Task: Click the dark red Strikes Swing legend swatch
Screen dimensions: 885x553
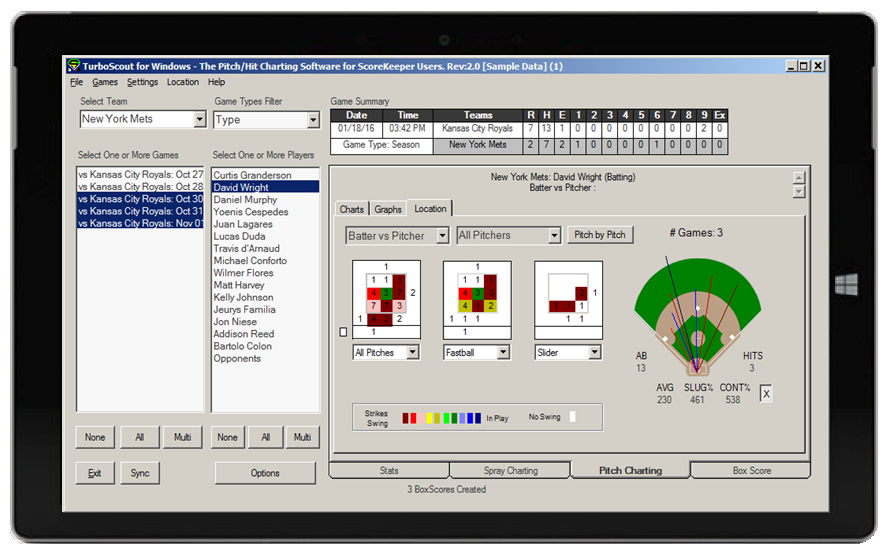Action: point(405,418)
